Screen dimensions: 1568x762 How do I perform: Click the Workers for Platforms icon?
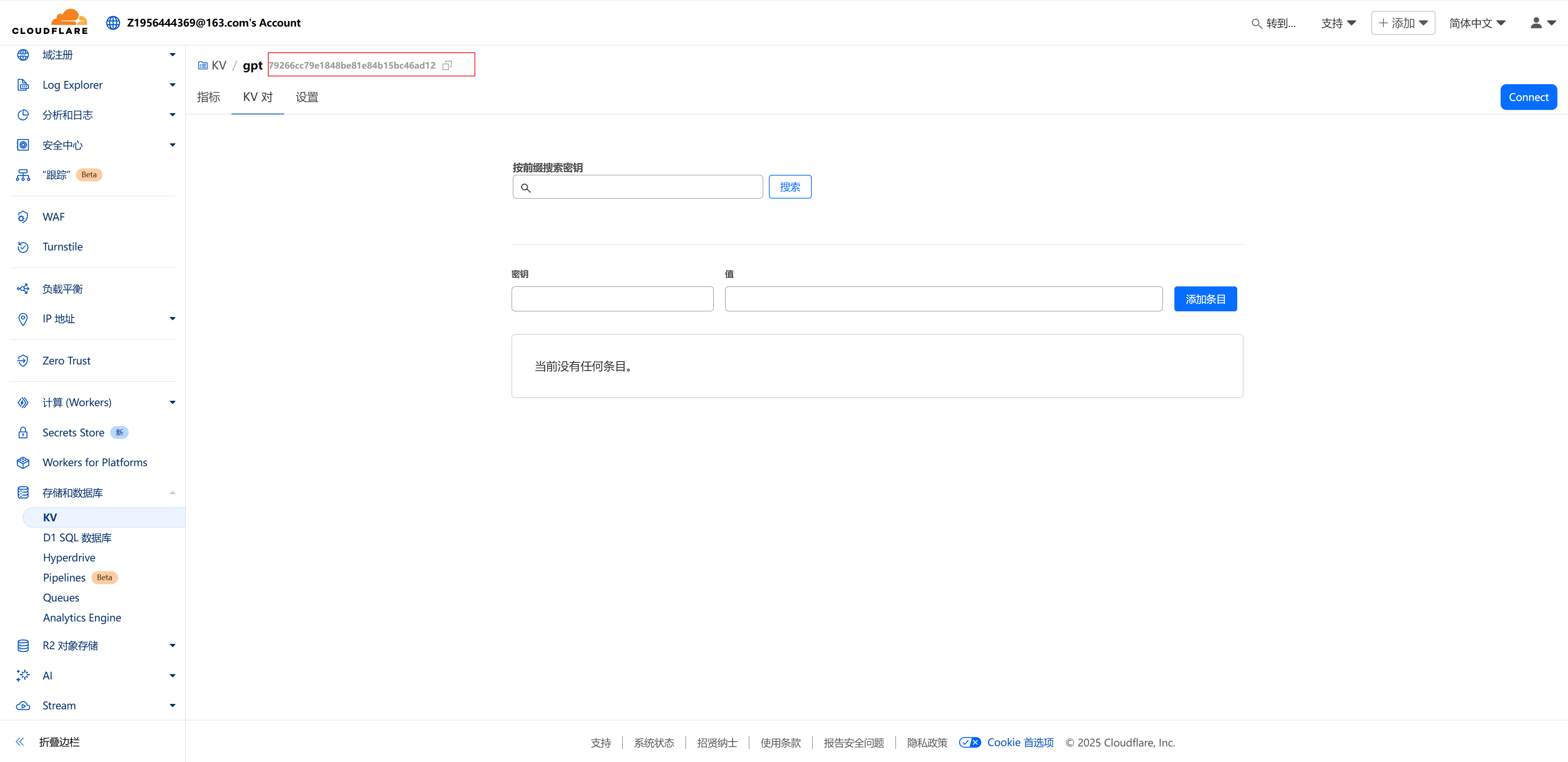tap(23, 463)
